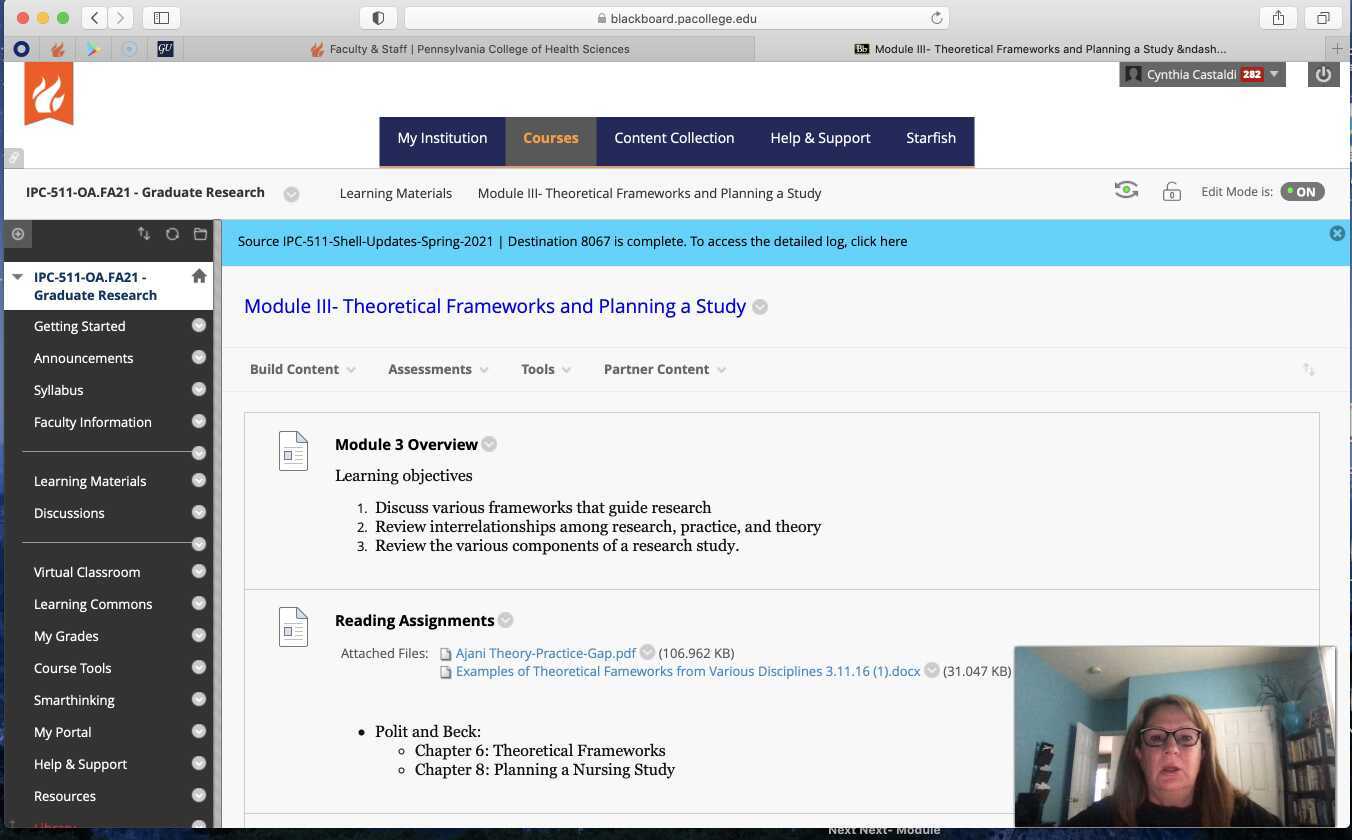Viewport: 1352px width, 840px height.
Task: Turn off Edit Mode
Action: [x=1302, y=191]
